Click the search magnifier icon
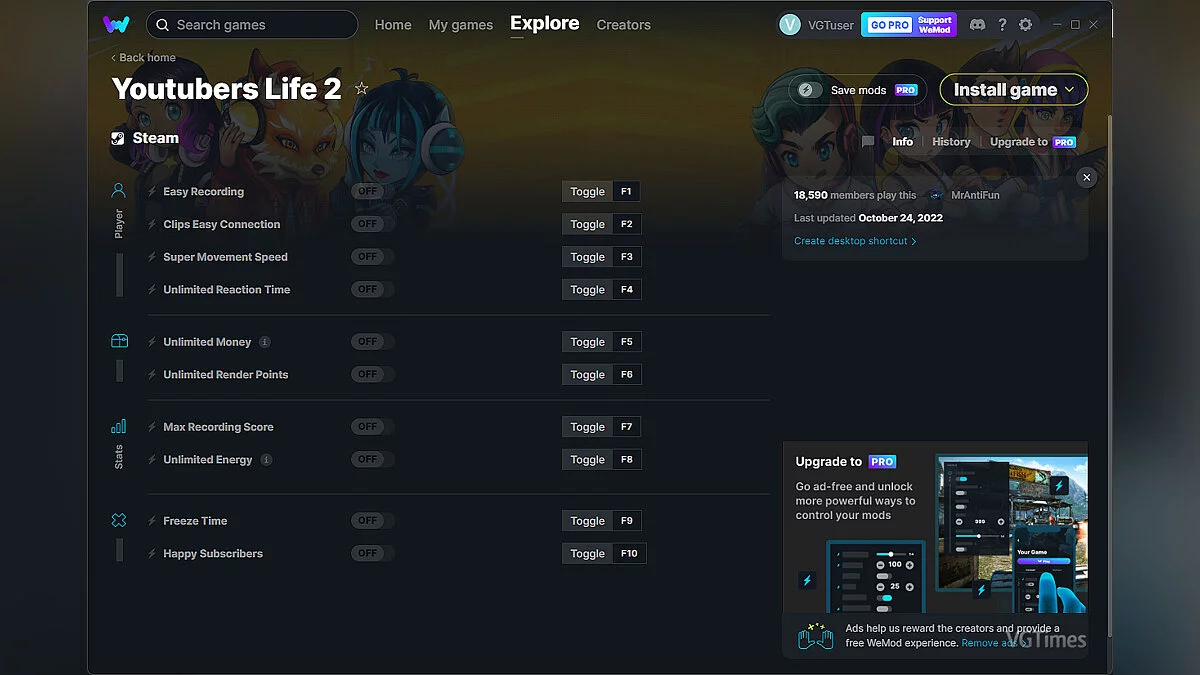This screenshot has height=675, width=1200. 162,25
